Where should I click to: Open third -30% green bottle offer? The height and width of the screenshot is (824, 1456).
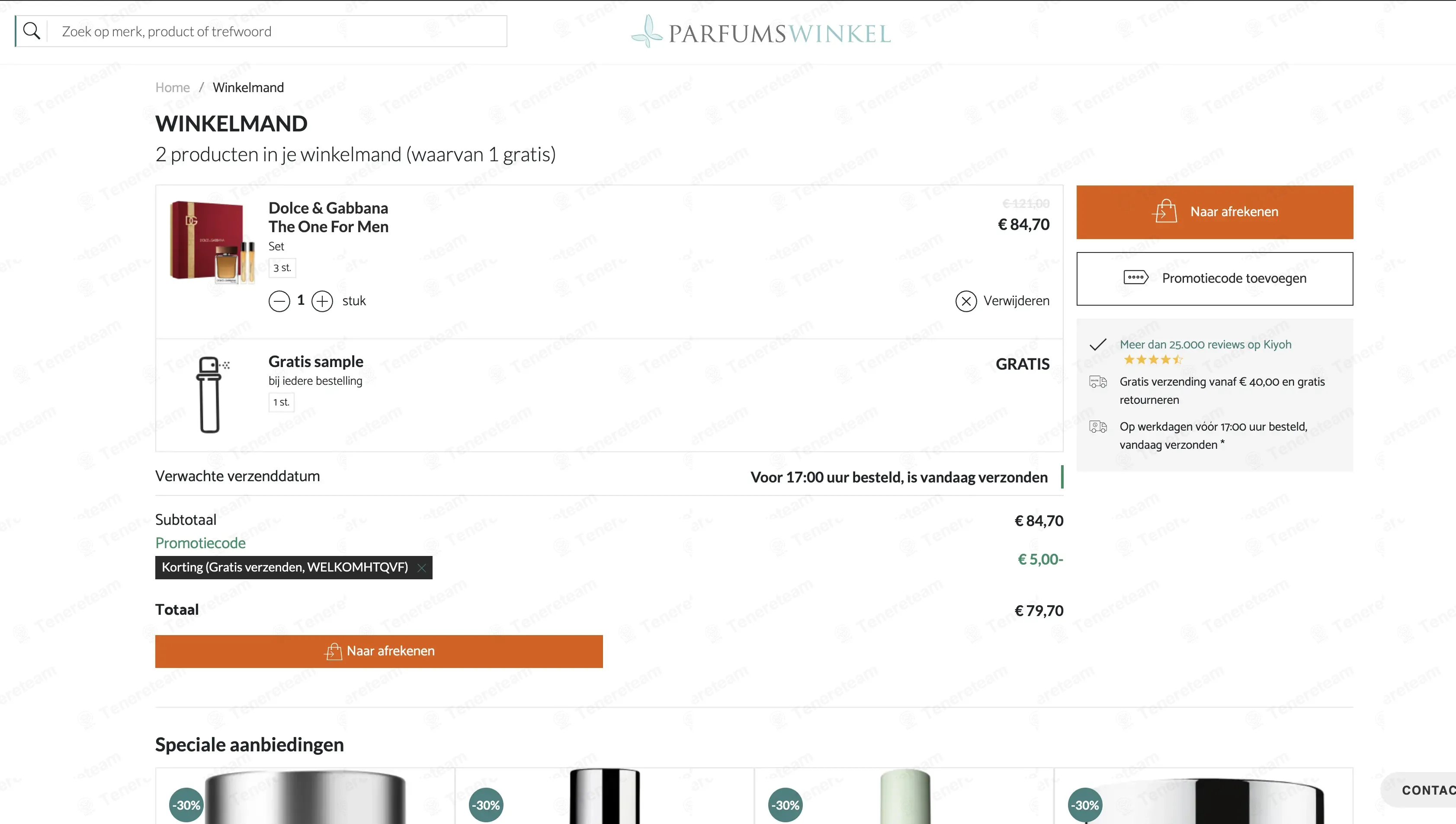[904, 796]
